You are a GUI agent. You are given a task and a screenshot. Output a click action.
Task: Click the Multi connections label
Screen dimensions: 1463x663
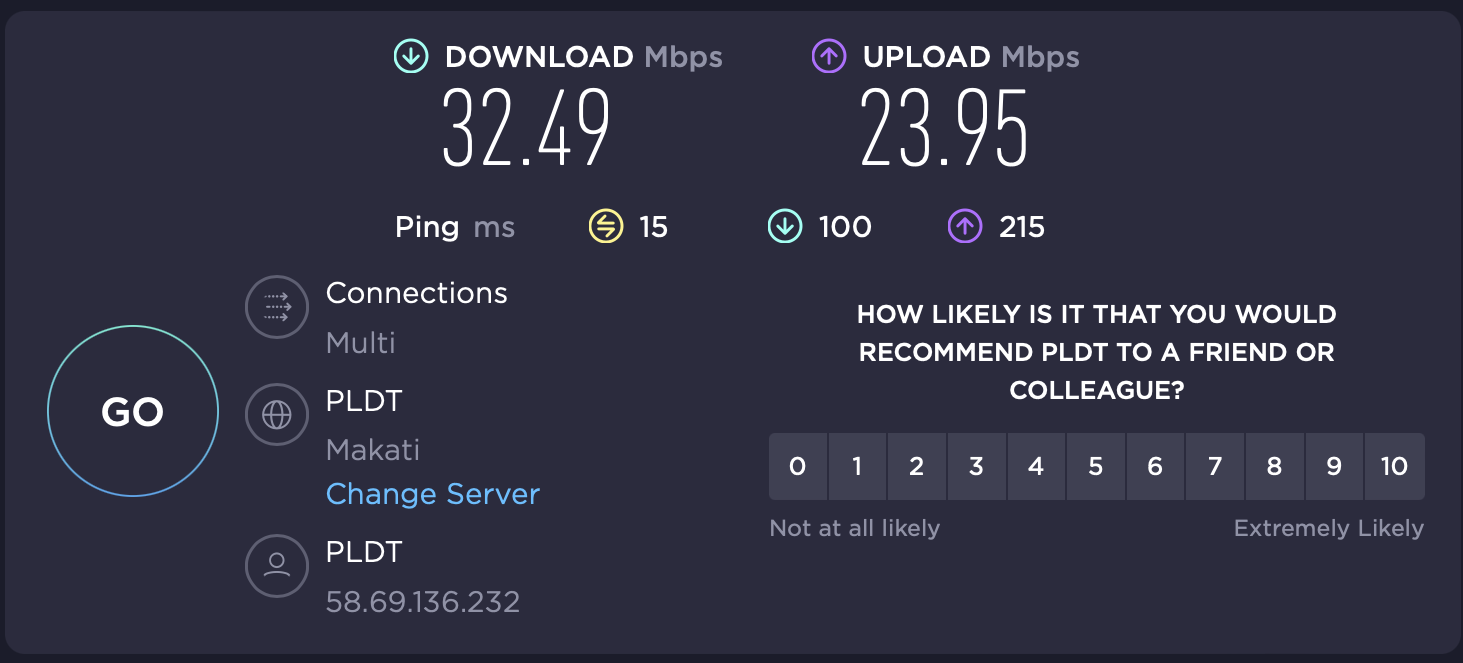point(361,343)
